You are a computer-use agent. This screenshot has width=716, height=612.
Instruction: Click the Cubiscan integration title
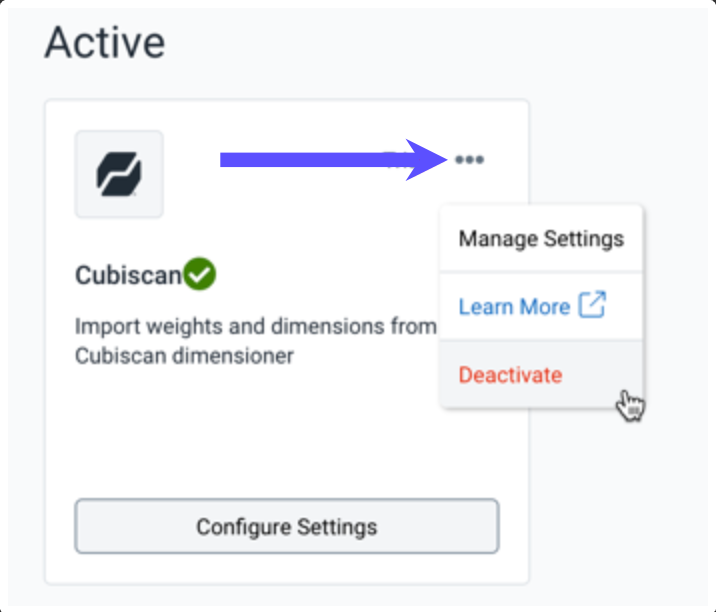point(129,275)
